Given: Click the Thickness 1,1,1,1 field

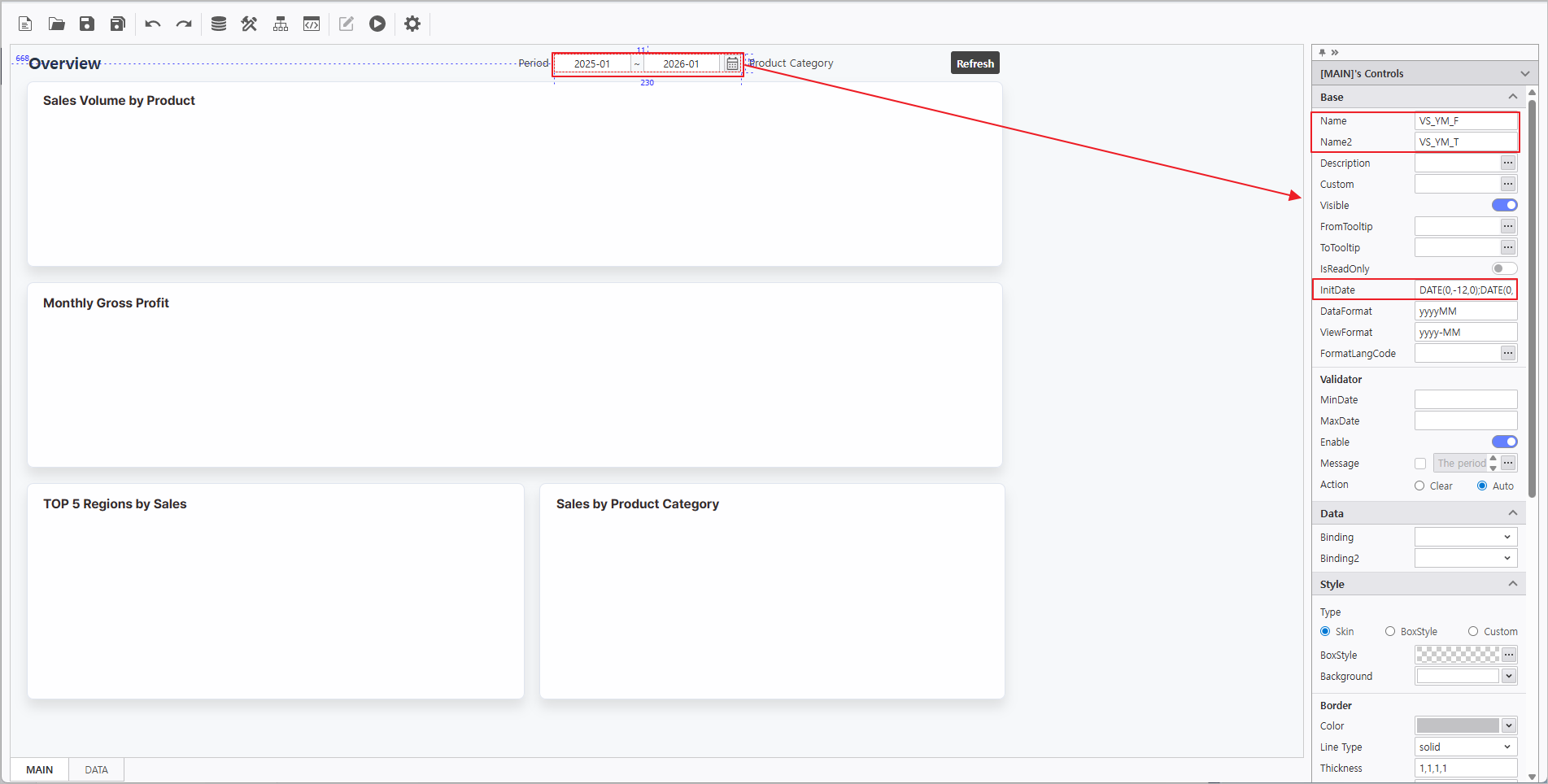Looking at the screenshot, I should point(1466,768).
